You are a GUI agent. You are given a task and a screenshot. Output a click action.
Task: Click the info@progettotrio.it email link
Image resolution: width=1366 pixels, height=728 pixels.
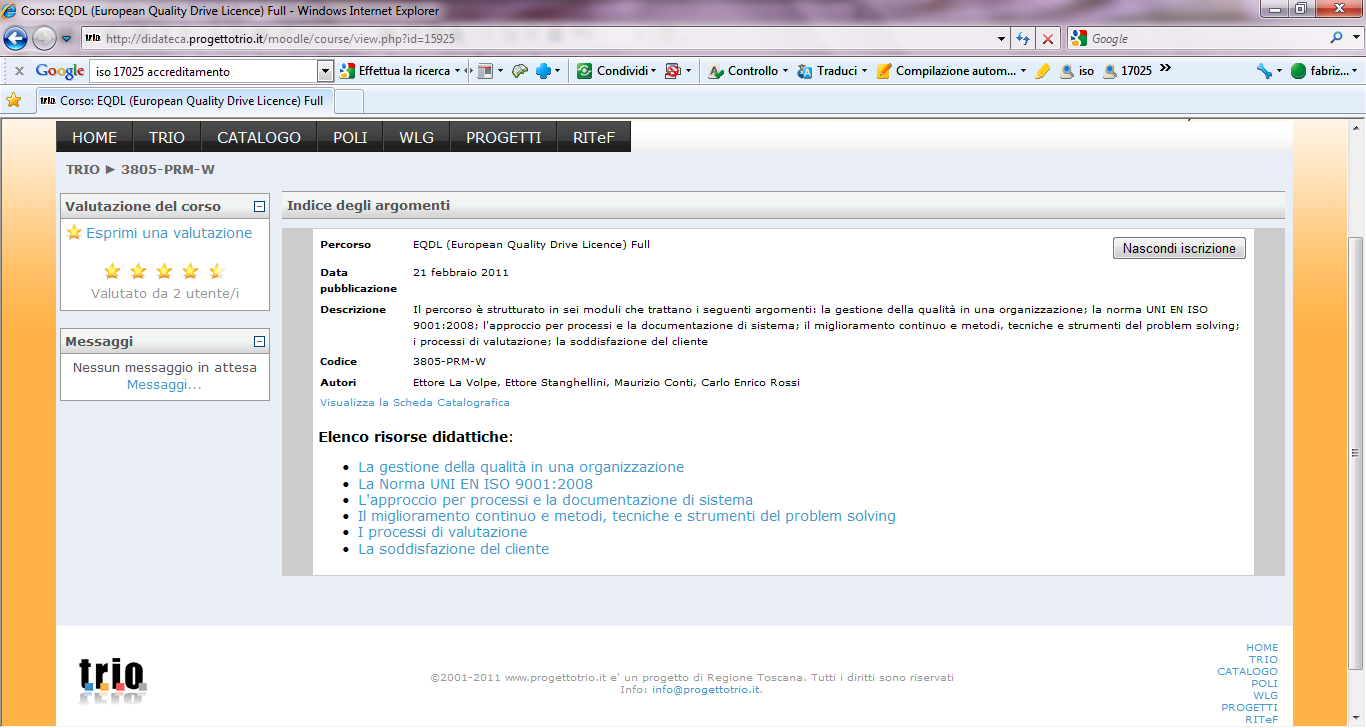(706, 690)
